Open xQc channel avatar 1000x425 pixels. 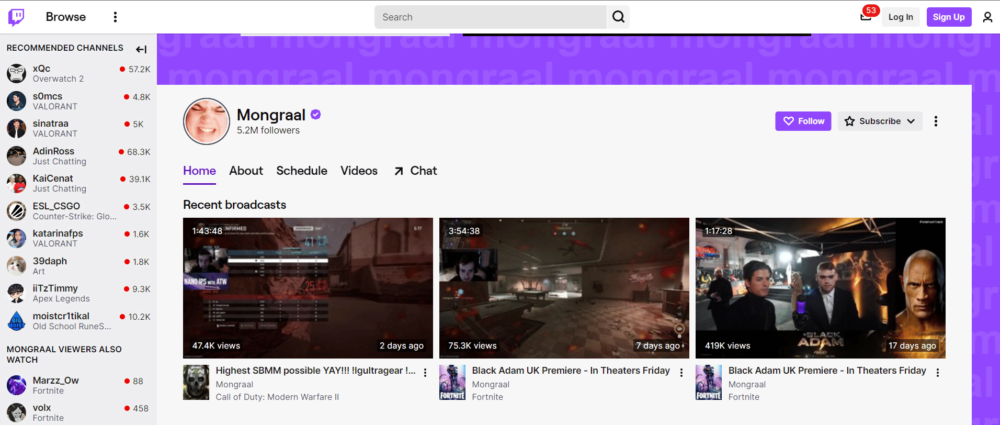click(17, 73)
